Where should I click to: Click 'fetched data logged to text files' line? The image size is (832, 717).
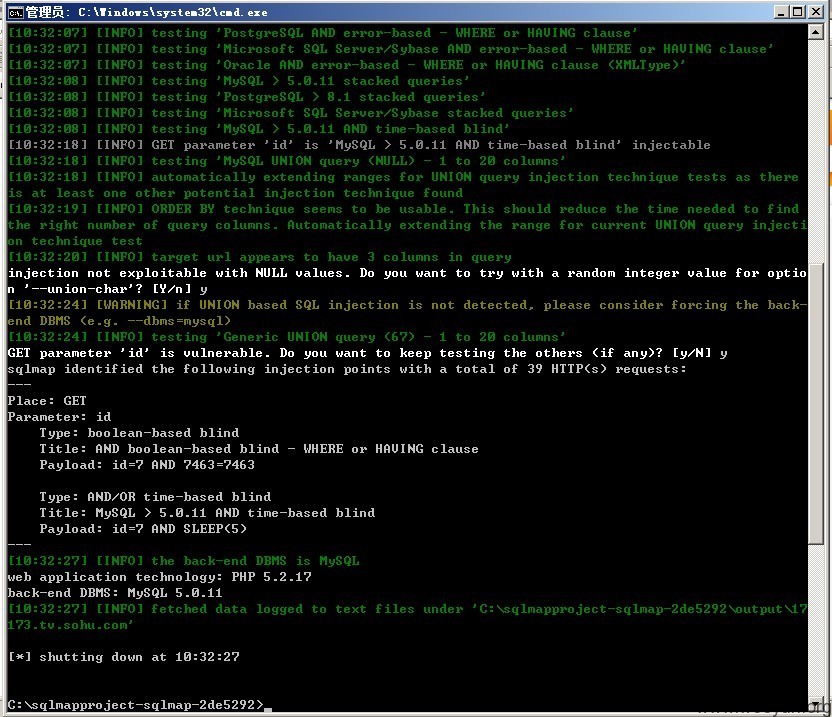coord(407,617)
